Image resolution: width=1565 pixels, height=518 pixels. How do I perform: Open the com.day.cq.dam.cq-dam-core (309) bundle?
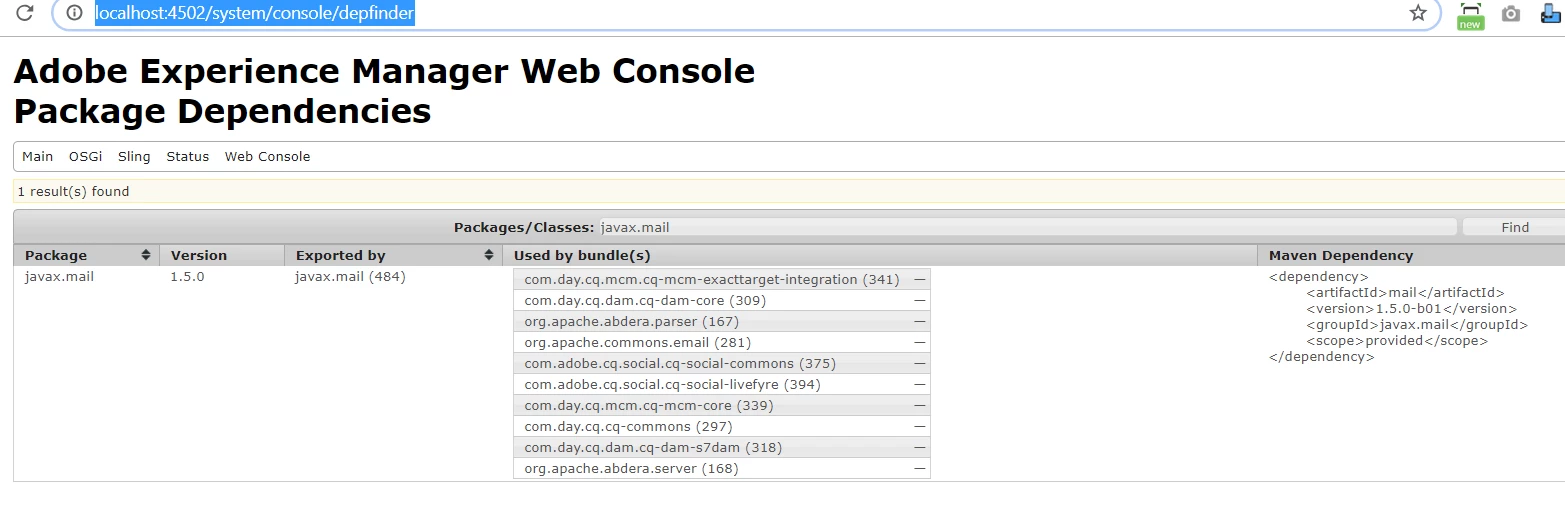pos(645,300)
